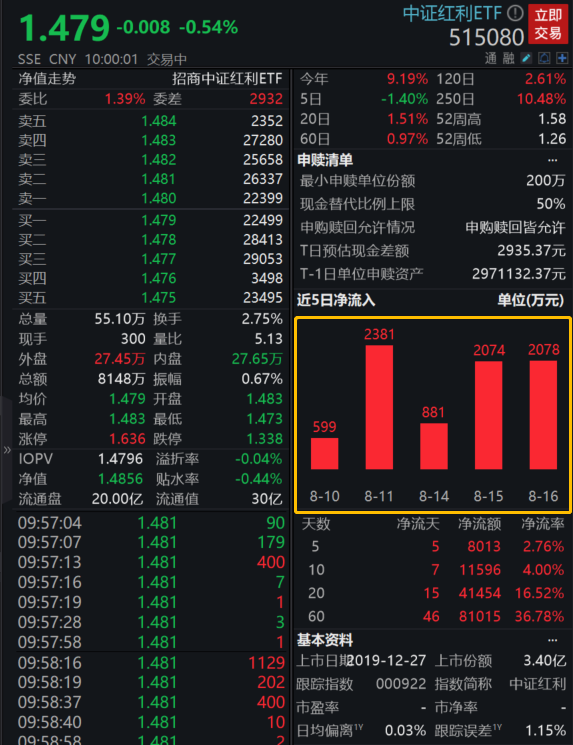Set a price alert with bell icon
Image resolution: width=573 pixels, height=745 pixels.
pos(544,58)
